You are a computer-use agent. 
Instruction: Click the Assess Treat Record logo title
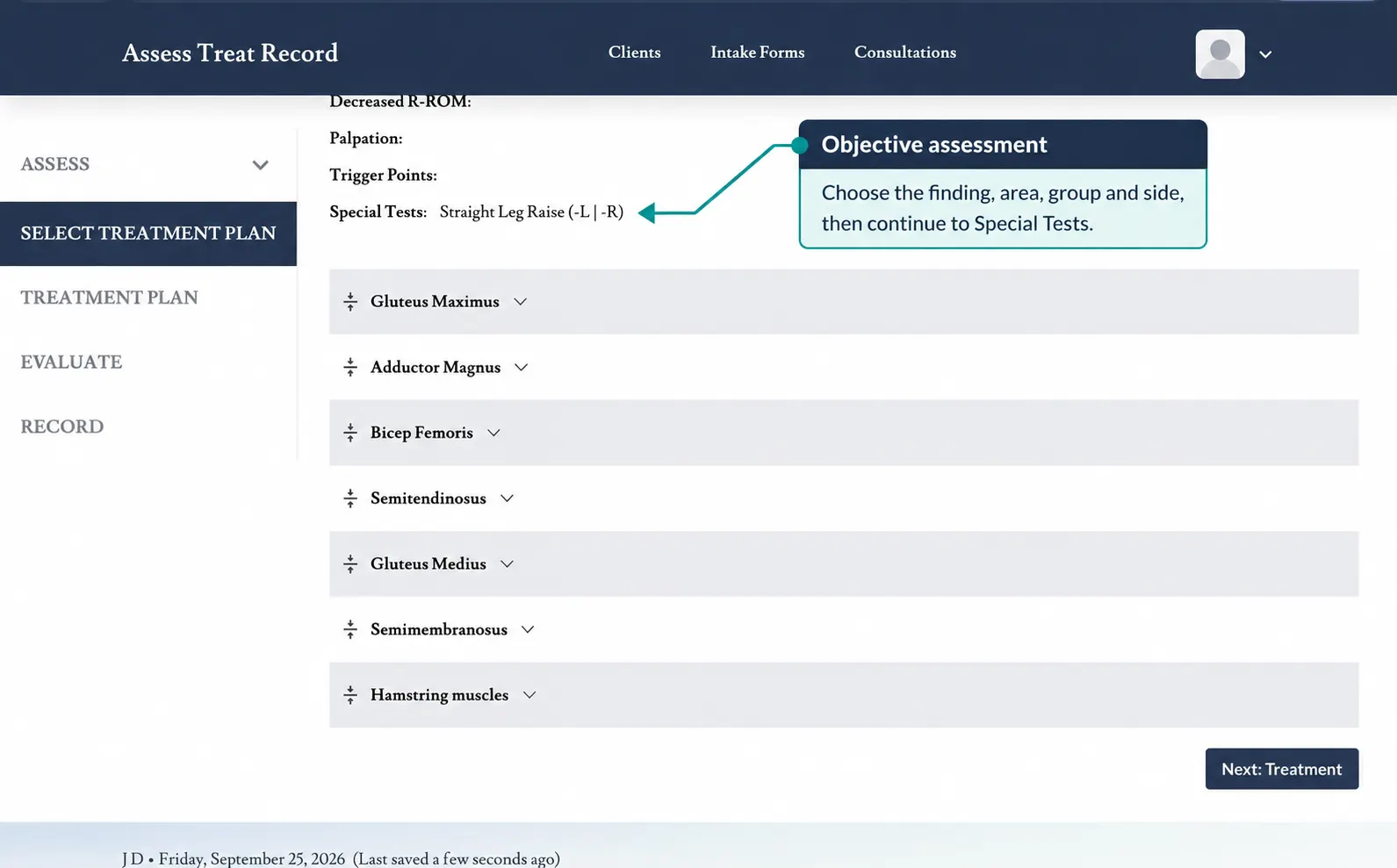coord(230,54)
